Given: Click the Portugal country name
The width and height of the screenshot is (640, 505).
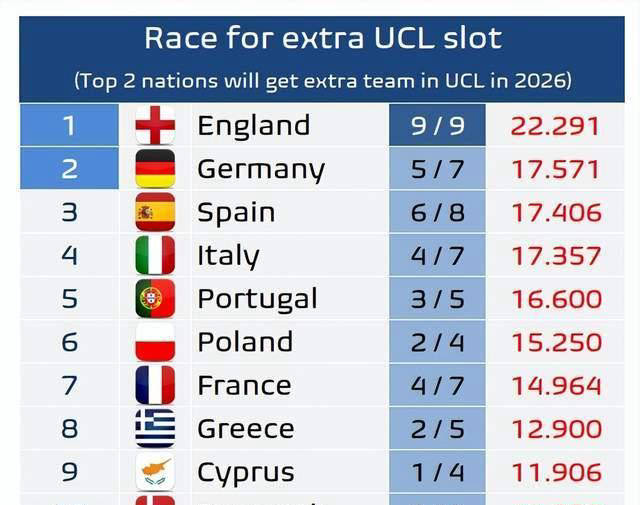Looking at the screenshot, I should [x=257, y=299].
